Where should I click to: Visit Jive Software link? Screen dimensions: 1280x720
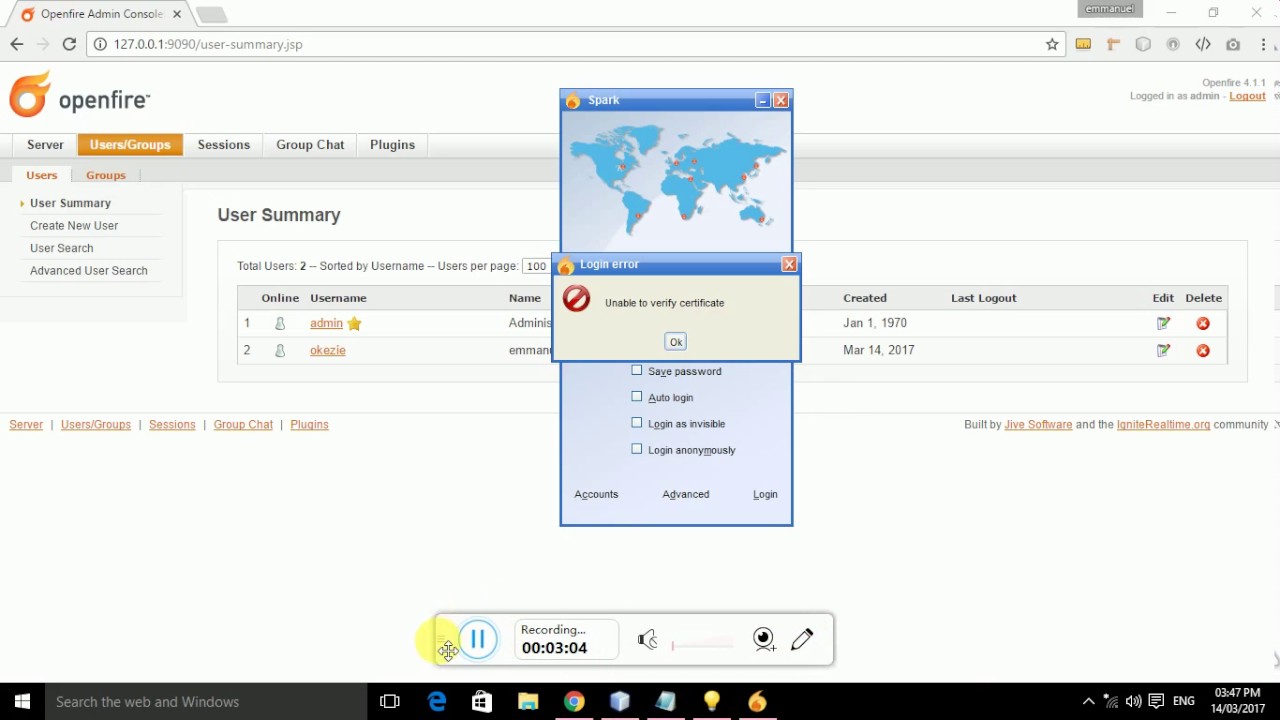click(1038, 425)
